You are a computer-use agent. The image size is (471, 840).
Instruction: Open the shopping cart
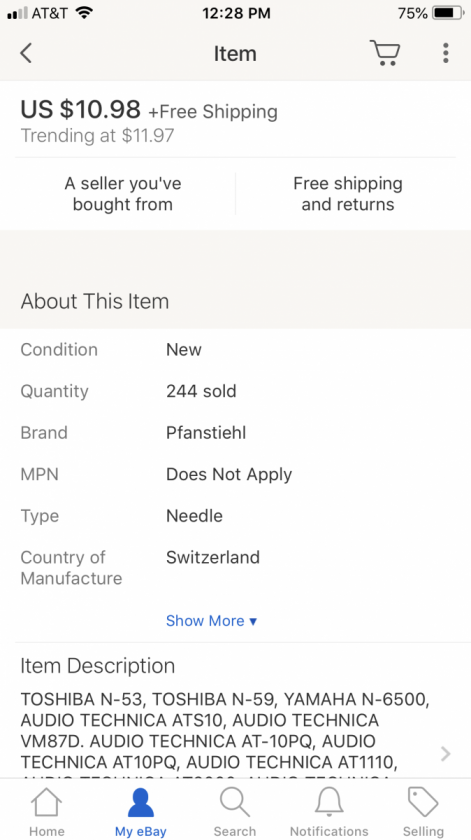[385, 53]
